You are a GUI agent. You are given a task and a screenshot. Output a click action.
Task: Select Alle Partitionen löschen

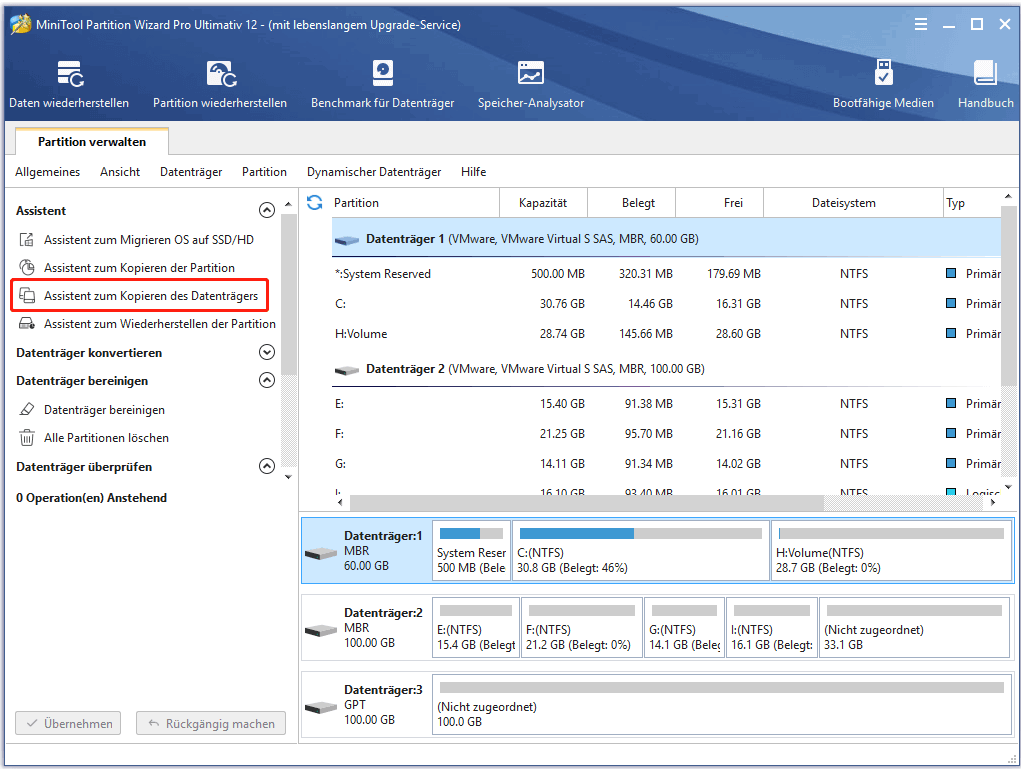[x=106, y=438]
